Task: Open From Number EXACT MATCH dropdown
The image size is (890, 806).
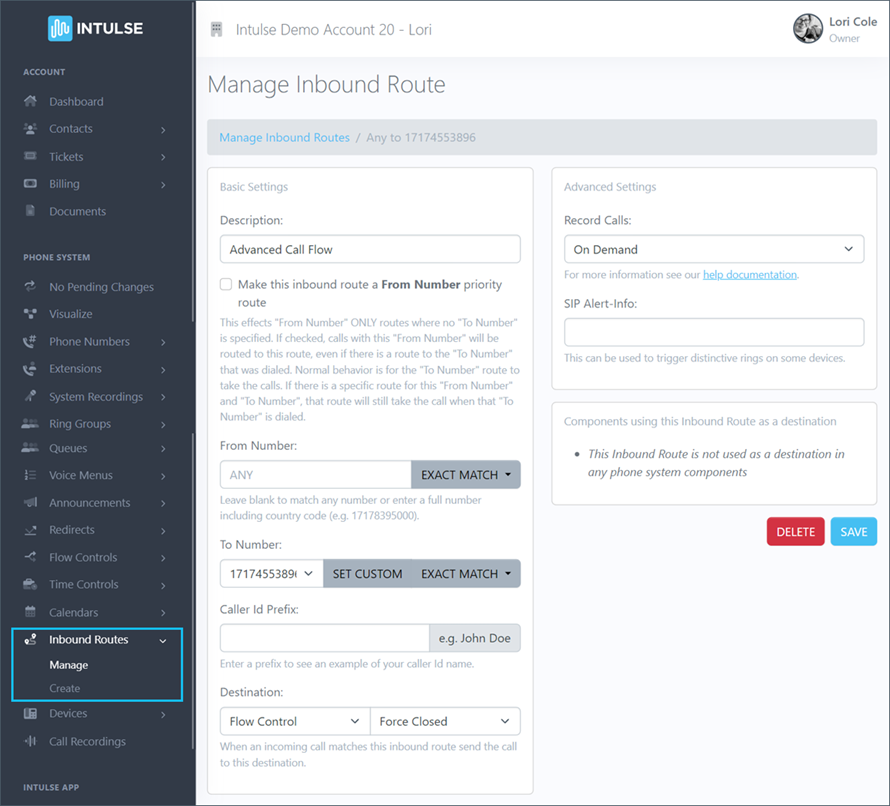Action: click(x=465, y=475)
